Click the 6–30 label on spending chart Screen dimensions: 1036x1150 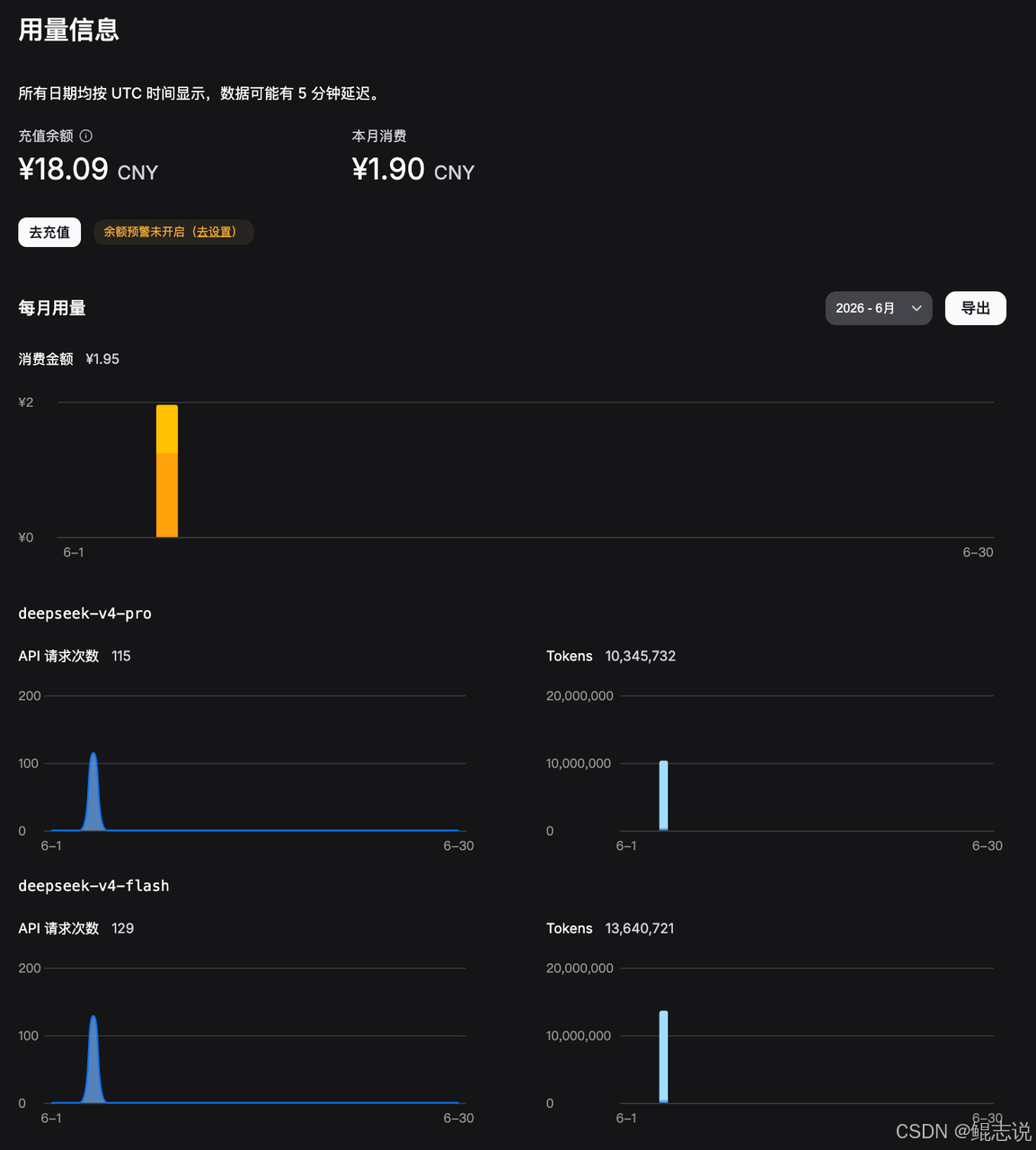[x=978, y=553]
